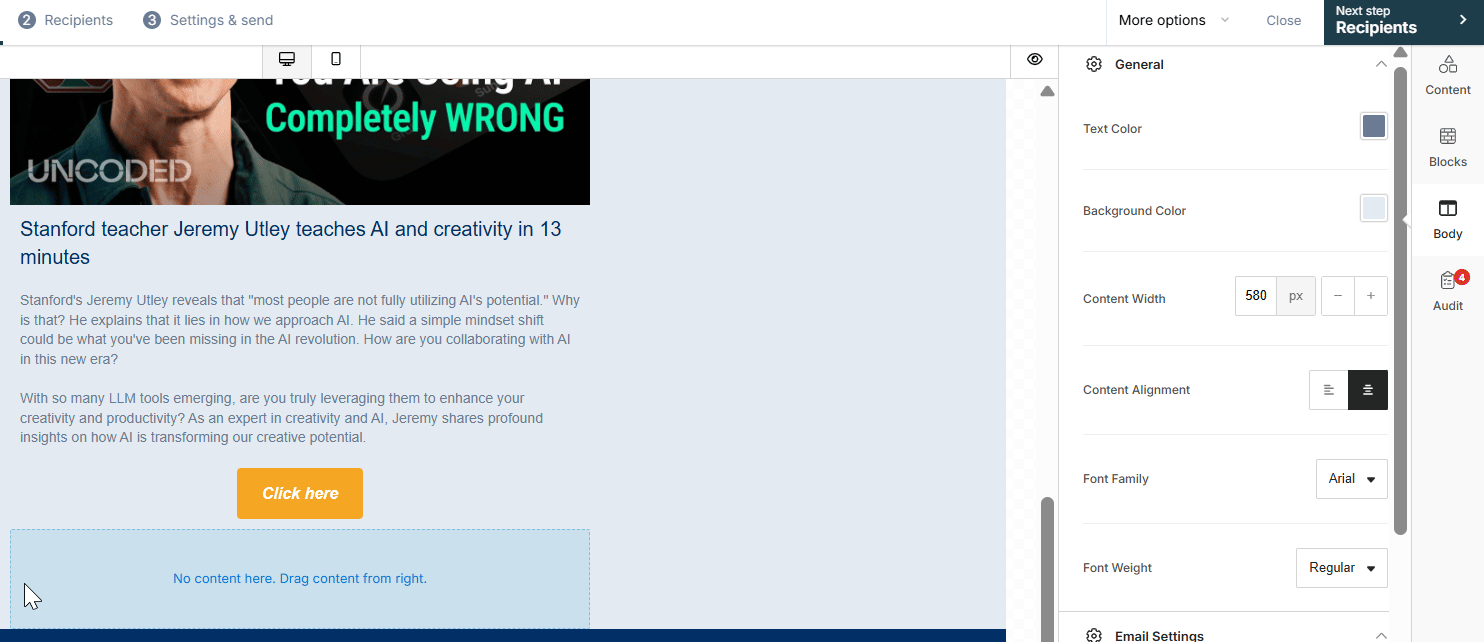This screenshot has width=1484, height=642.
Task: Click the Close link in header
Action: click(1284, 20)
